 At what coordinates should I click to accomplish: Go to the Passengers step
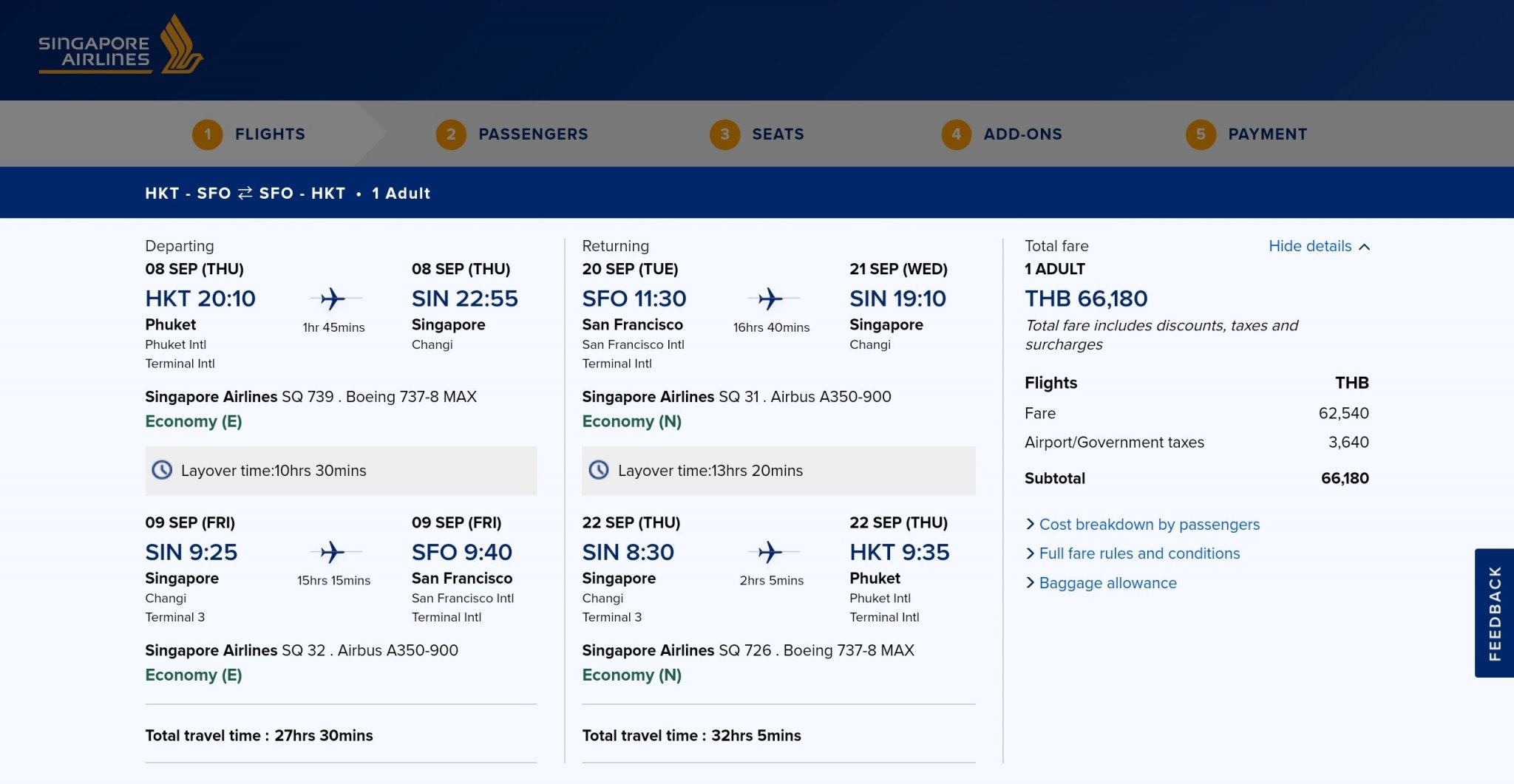coord(532,134)
